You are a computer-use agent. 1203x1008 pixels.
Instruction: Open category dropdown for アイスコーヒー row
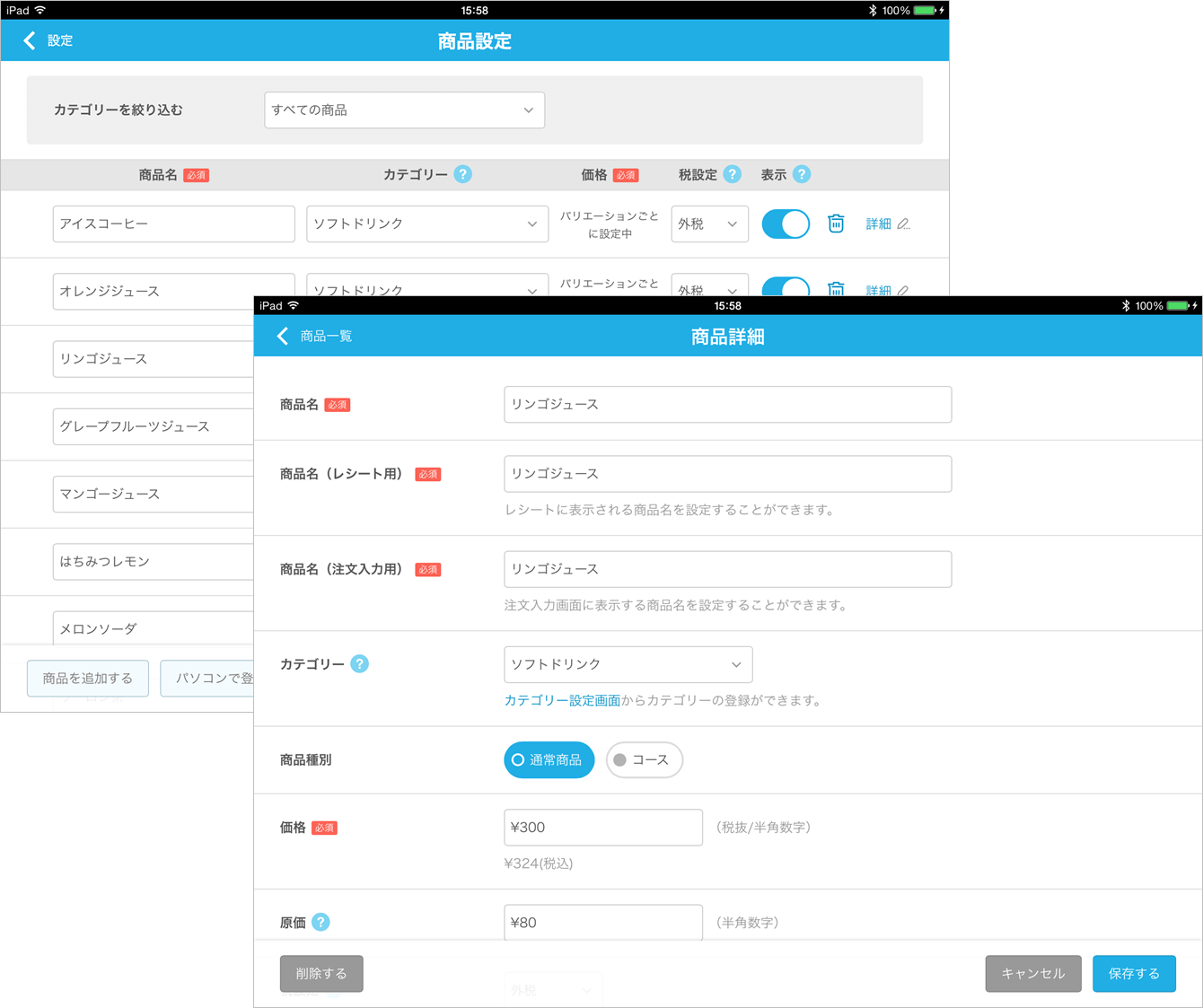click(426, 224)
